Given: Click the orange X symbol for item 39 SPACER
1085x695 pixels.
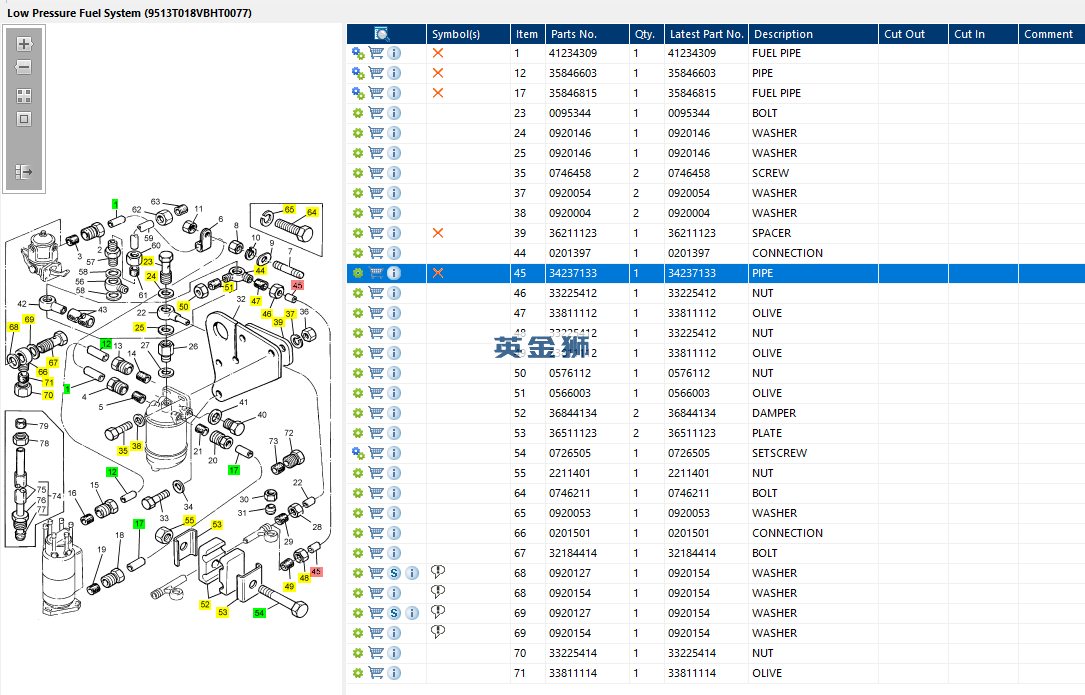Looking at the screenshot, I should 437,233.
